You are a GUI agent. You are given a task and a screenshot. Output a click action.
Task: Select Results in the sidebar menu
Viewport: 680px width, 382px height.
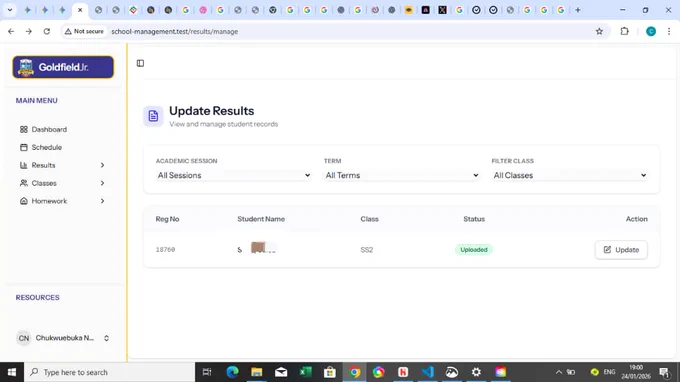tap(43, 165)
